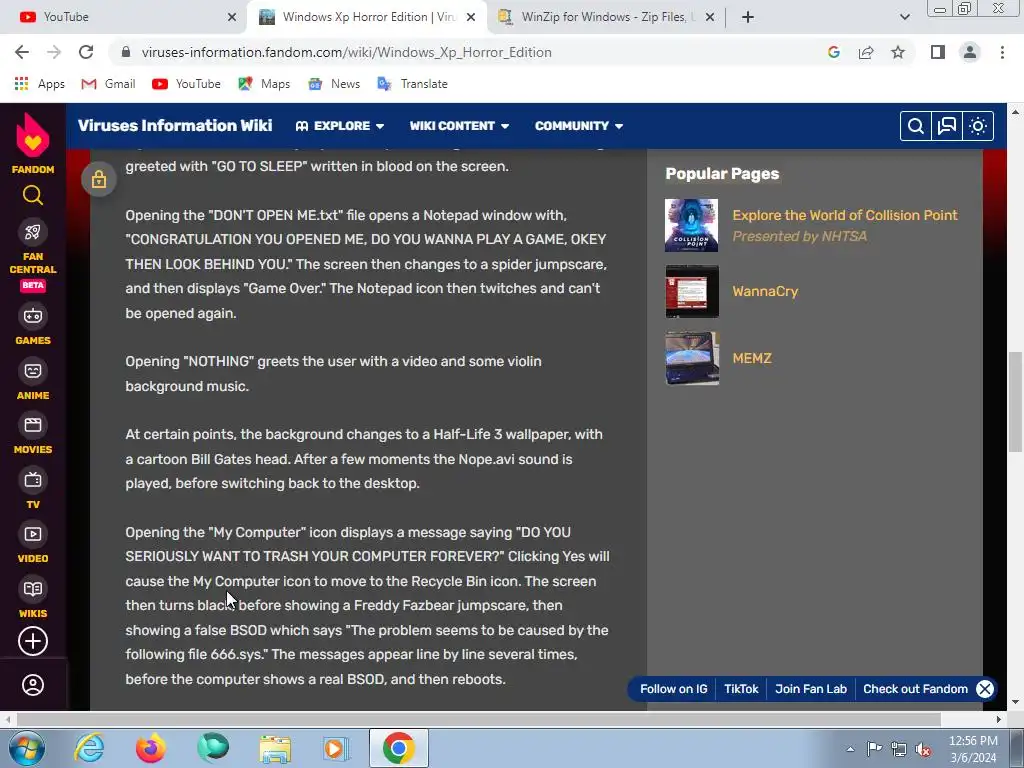The height and width of the screenshot is (768, 1024).
Task: Switch to the YouTube tab
Action: pos(123,17)
